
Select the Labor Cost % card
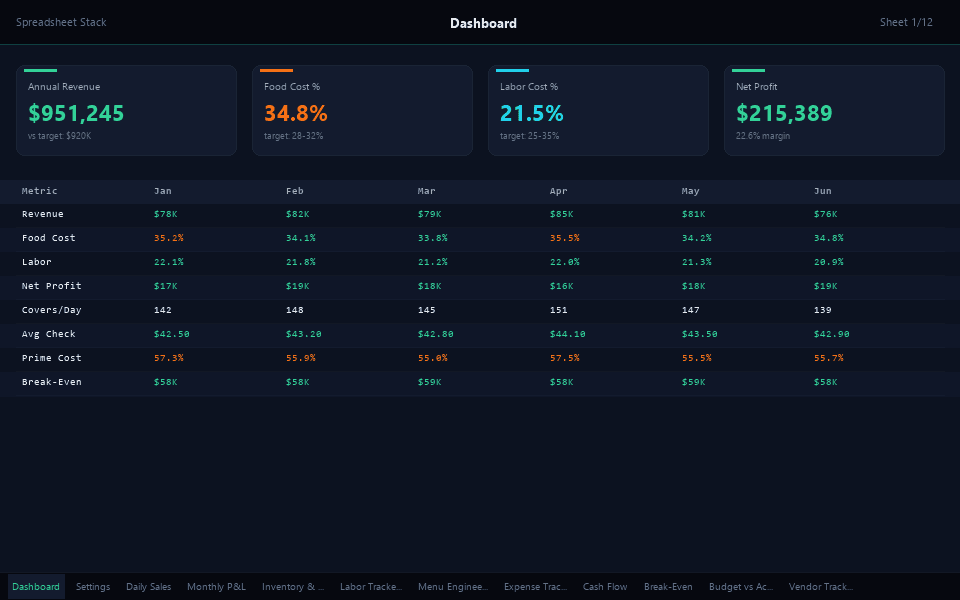pyautogui.click(x=598, y=110)
